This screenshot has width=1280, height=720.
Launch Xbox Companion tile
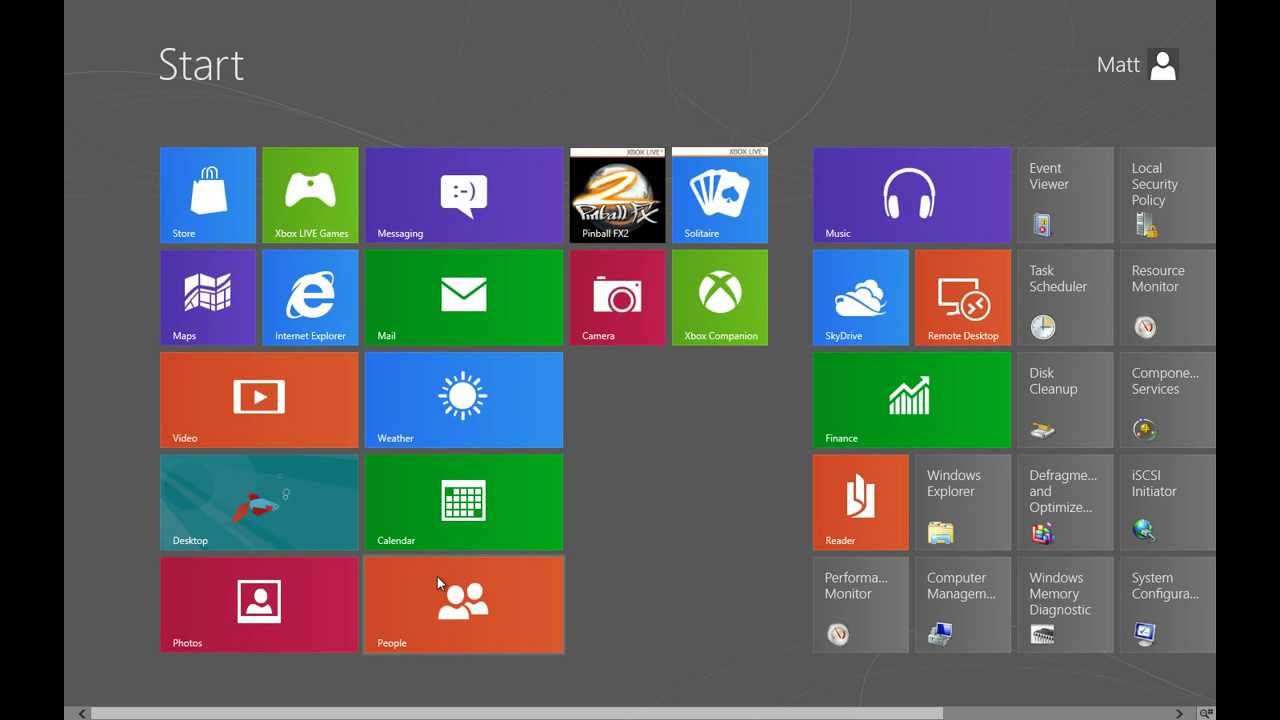click(720, 297)
